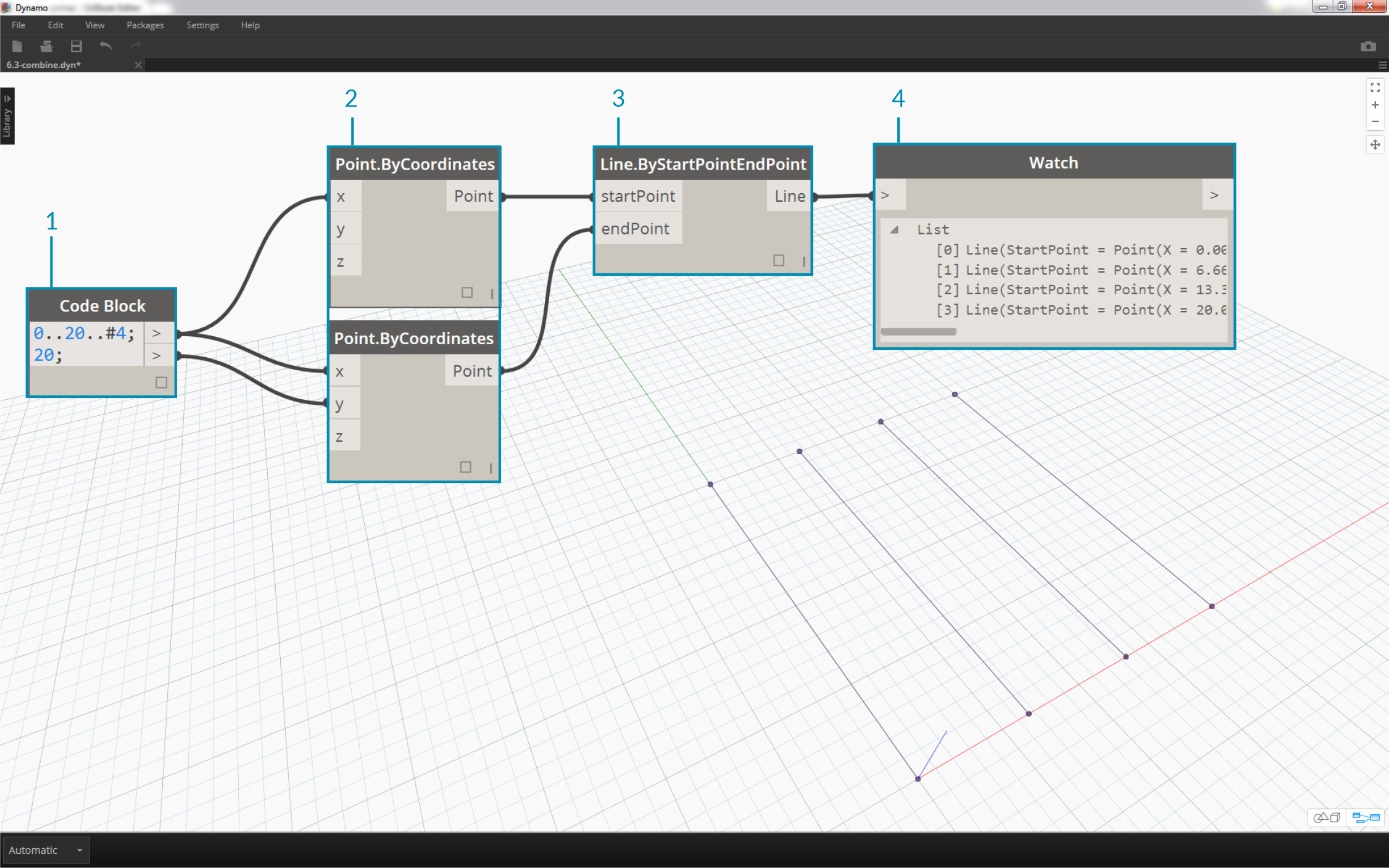Image resolution: width=1389 pixels, height=868 pixels.
Task: Toggle preview checkbox on upper Point.ByCoordinates node
Action: pos(467,292)
